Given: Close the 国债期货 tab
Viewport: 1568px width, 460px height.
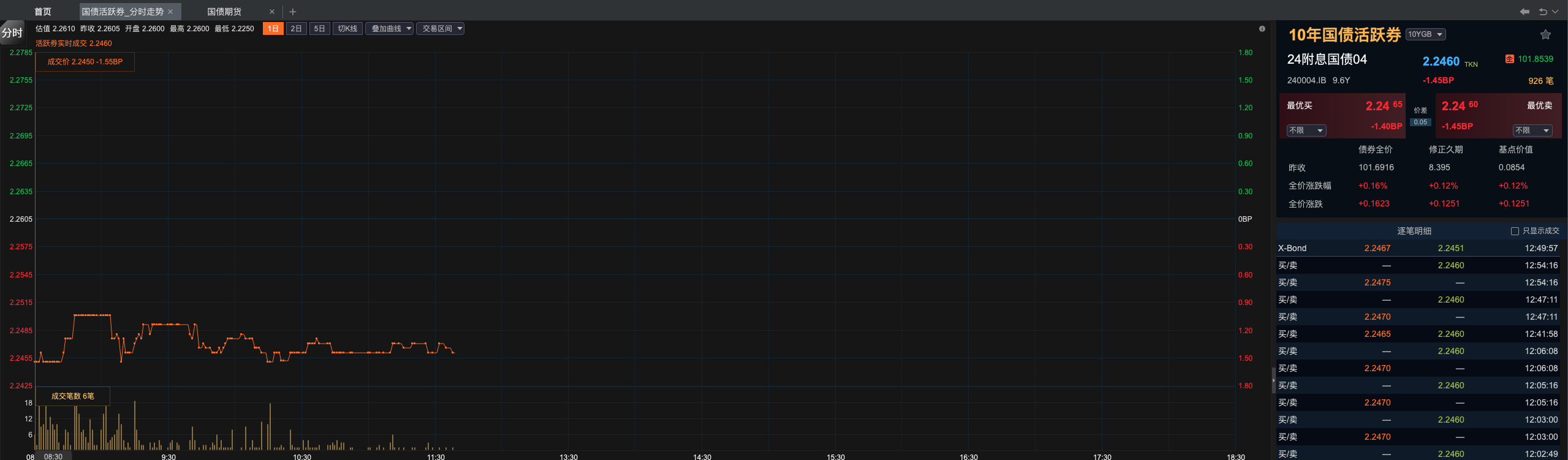Looking at the screenshot, I should tap(272, 12).
